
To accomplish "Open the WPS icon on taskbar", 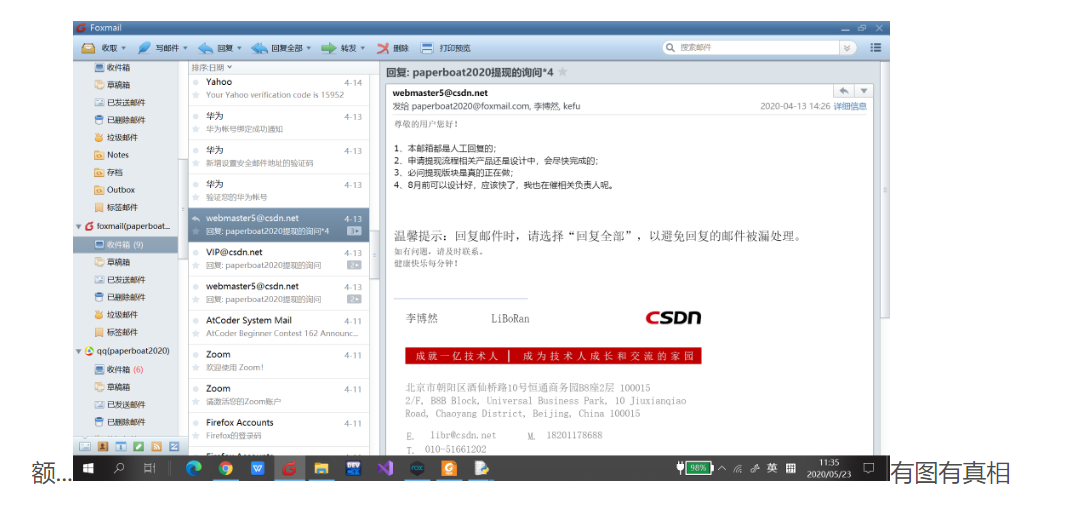I will (x=258, y=469).
